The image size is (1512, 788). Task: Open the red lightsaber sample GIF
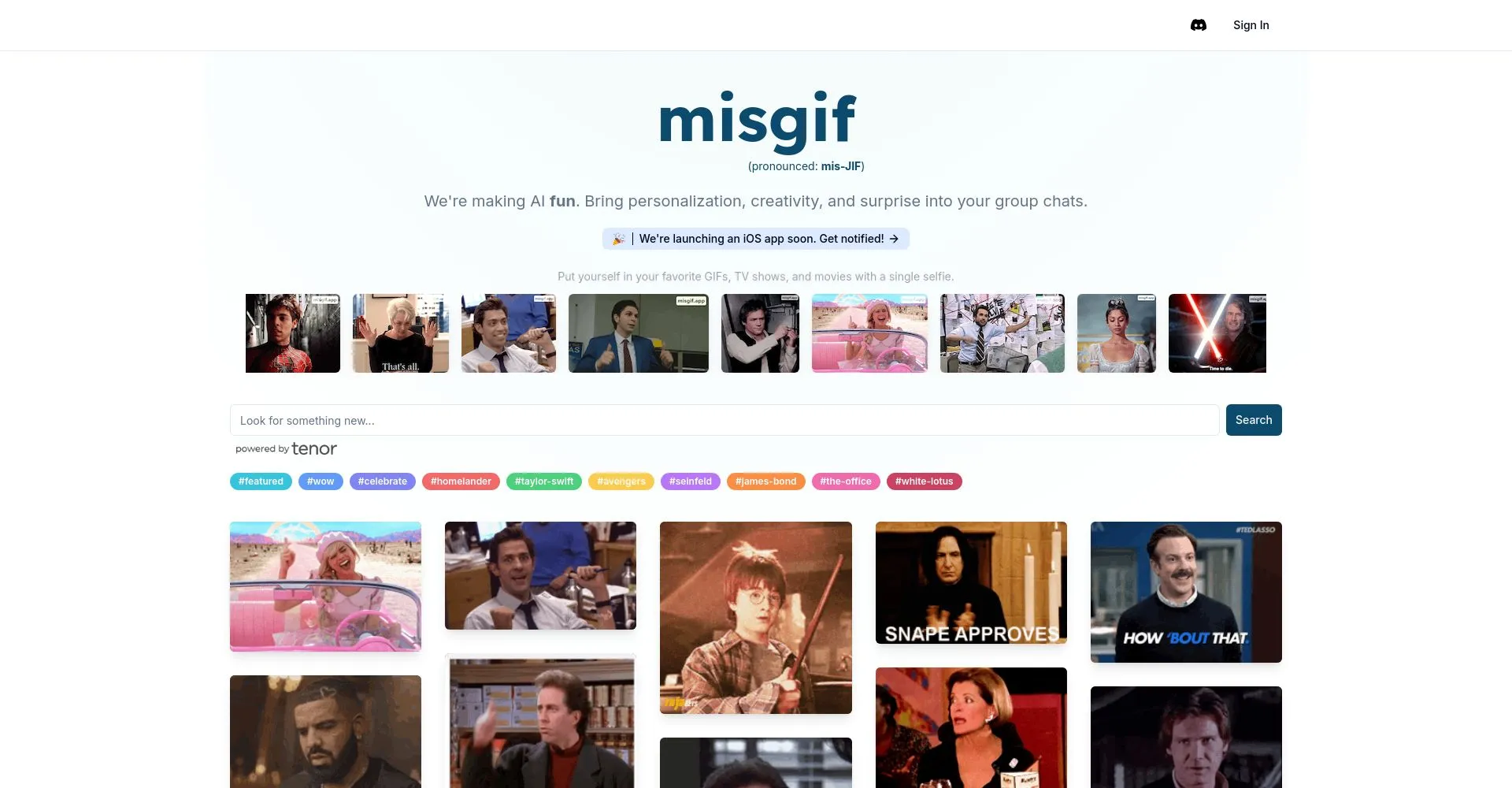point(1217,333)
